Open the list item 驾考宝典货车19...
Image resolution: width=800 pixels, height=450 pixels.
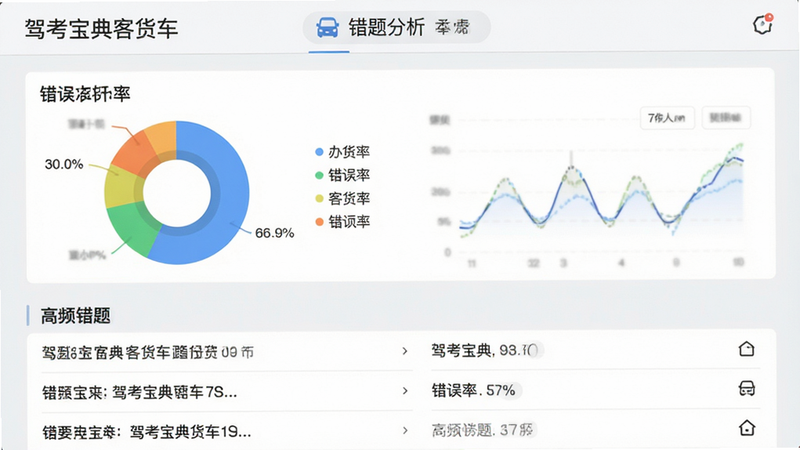pyautogui.click(x=227, y=431)
